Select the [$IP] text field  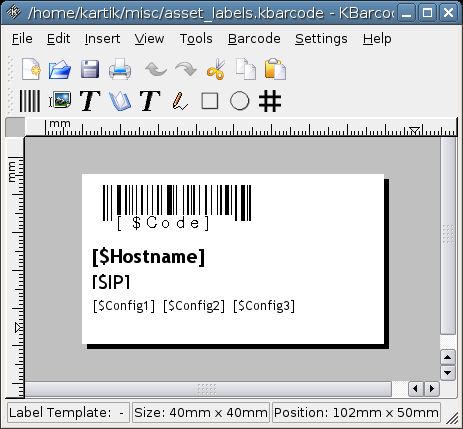[x=111, y=282]
